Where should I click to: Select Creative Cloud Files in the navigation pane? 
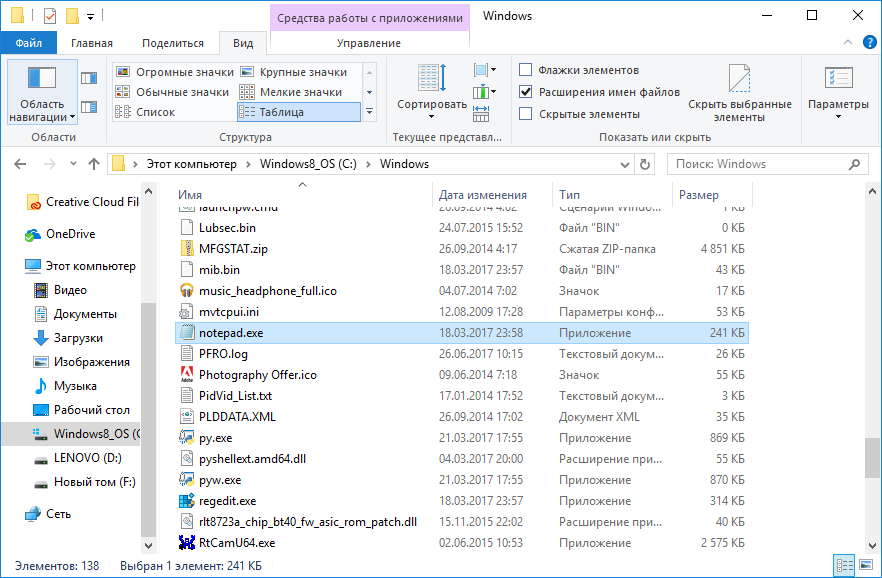pos(83,202)
